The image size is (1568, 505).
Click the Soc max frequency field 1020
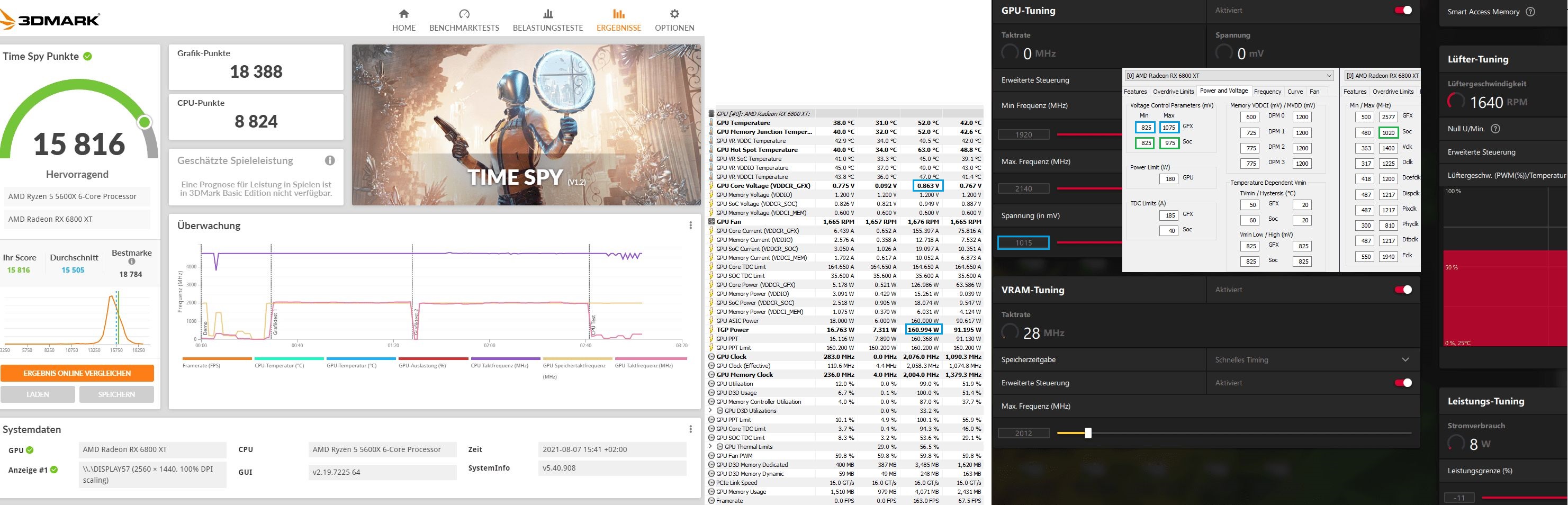[1388, 133]
